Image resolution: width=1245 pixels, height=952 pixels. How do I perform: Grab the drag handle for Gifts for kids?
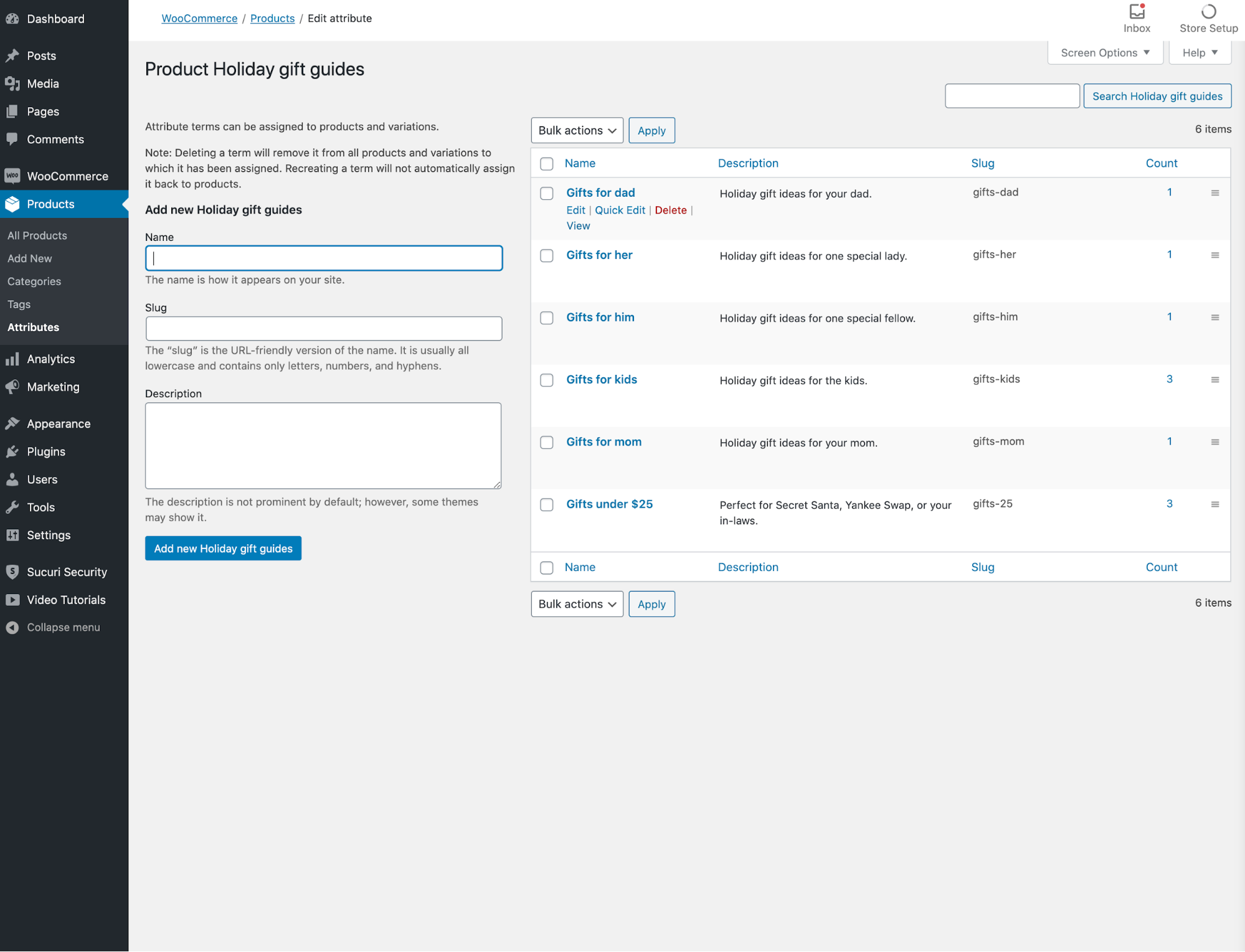pyautogui.click(x=1214, y=380)
